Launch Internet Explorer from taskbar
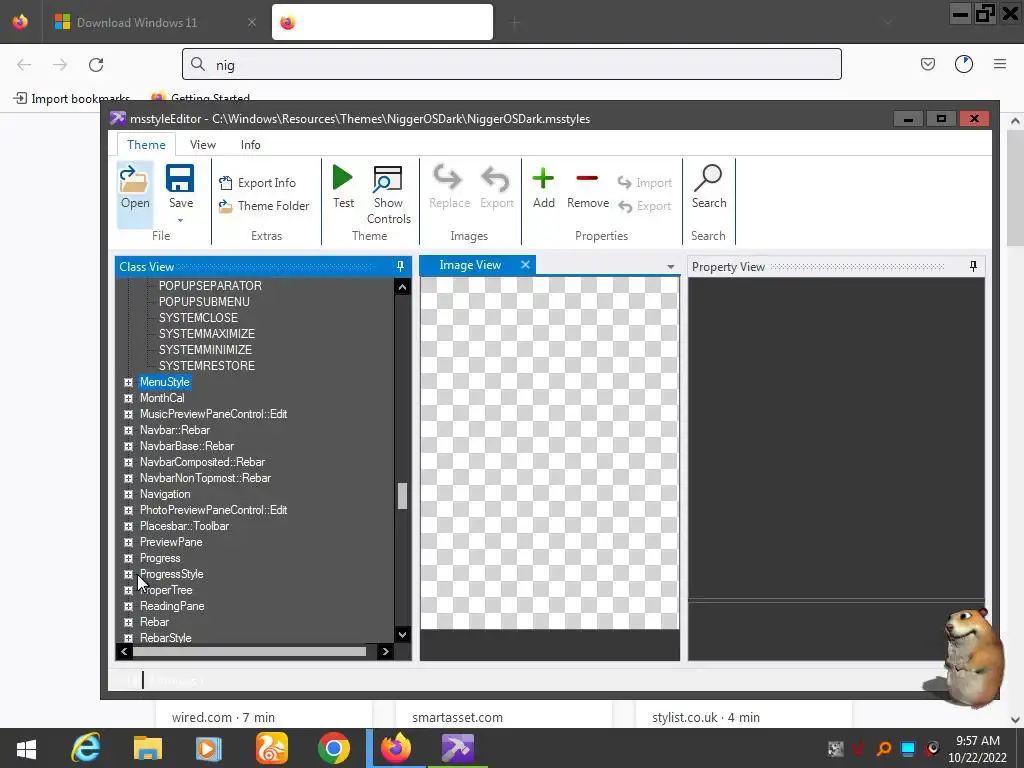 tap(86, 748)
